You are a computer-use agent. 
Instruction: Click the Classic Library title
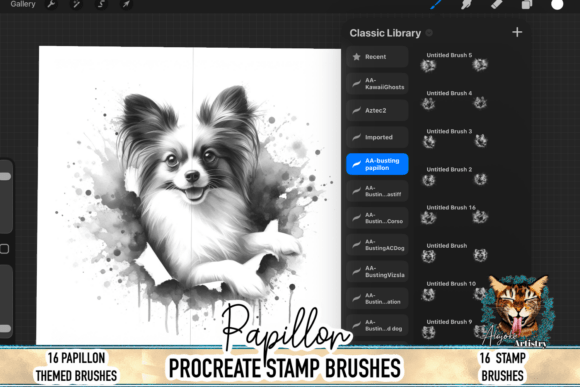click(385, 33)
